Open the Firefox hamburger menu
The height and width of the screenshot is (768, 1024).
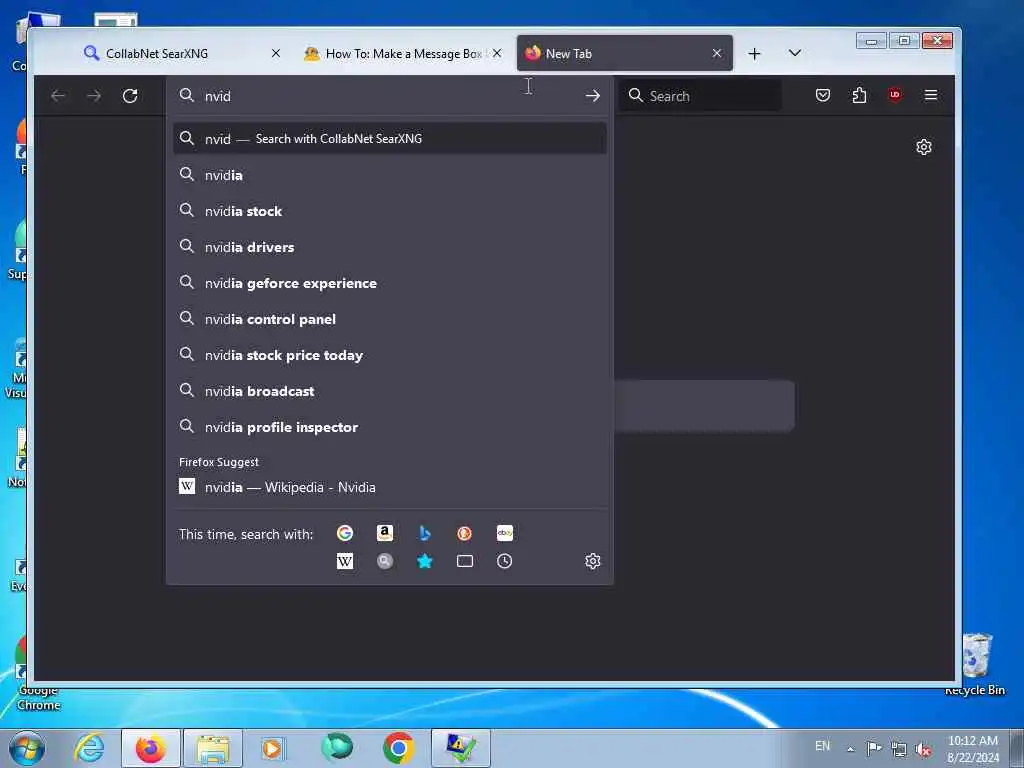click(931, 95)
